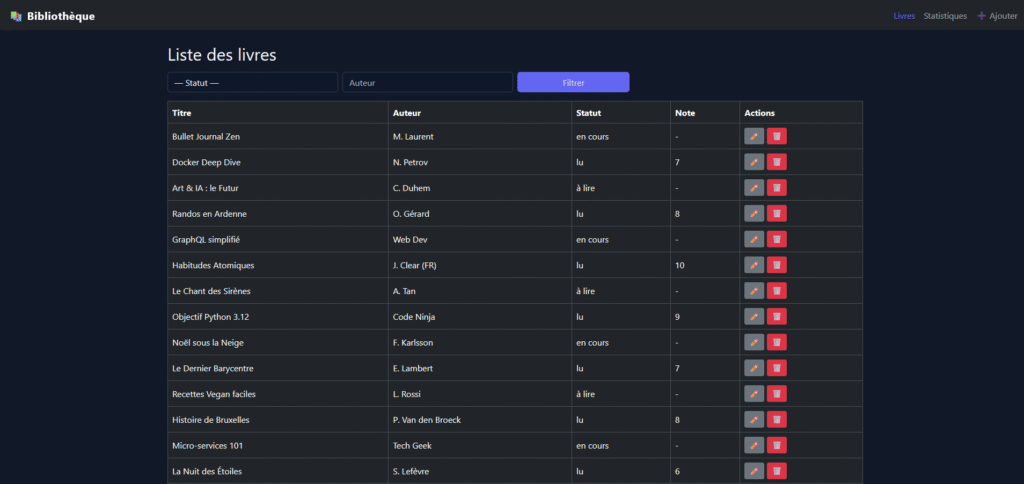Delete Le Dernier Barycentre row

click(x=776, y=368)
